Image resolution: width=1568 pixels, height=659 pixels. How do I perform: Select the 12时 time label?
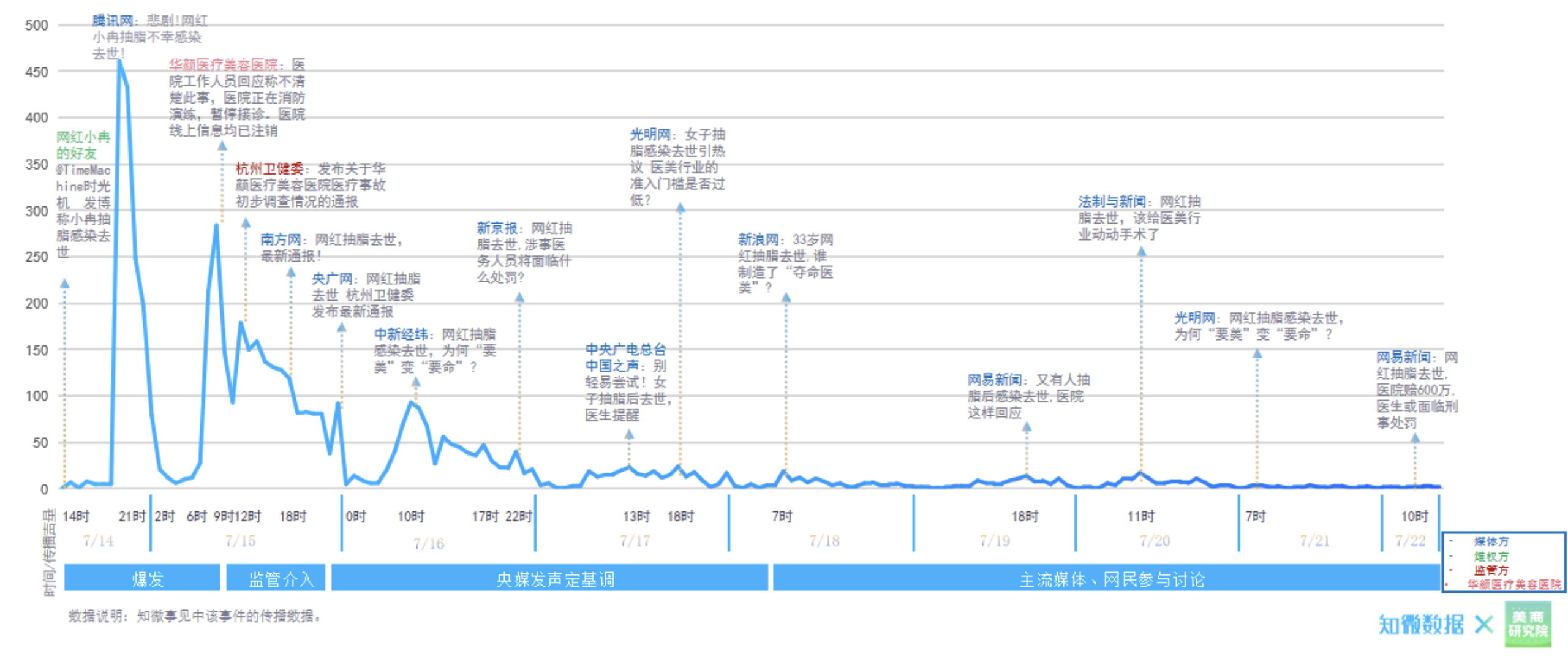point(248,516)
